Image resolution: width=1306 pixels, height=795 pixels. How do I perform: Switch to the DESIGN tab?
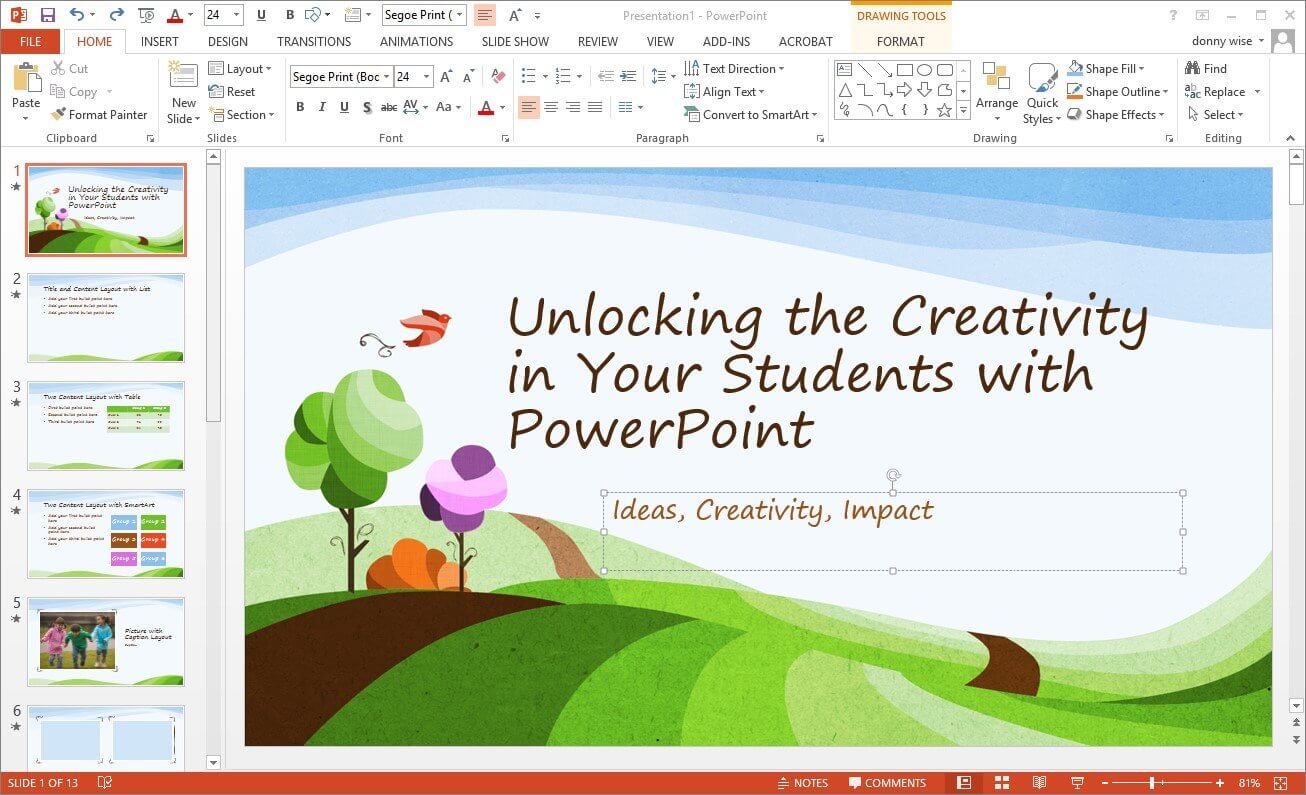pyautogui.click(x=228, y=42)
